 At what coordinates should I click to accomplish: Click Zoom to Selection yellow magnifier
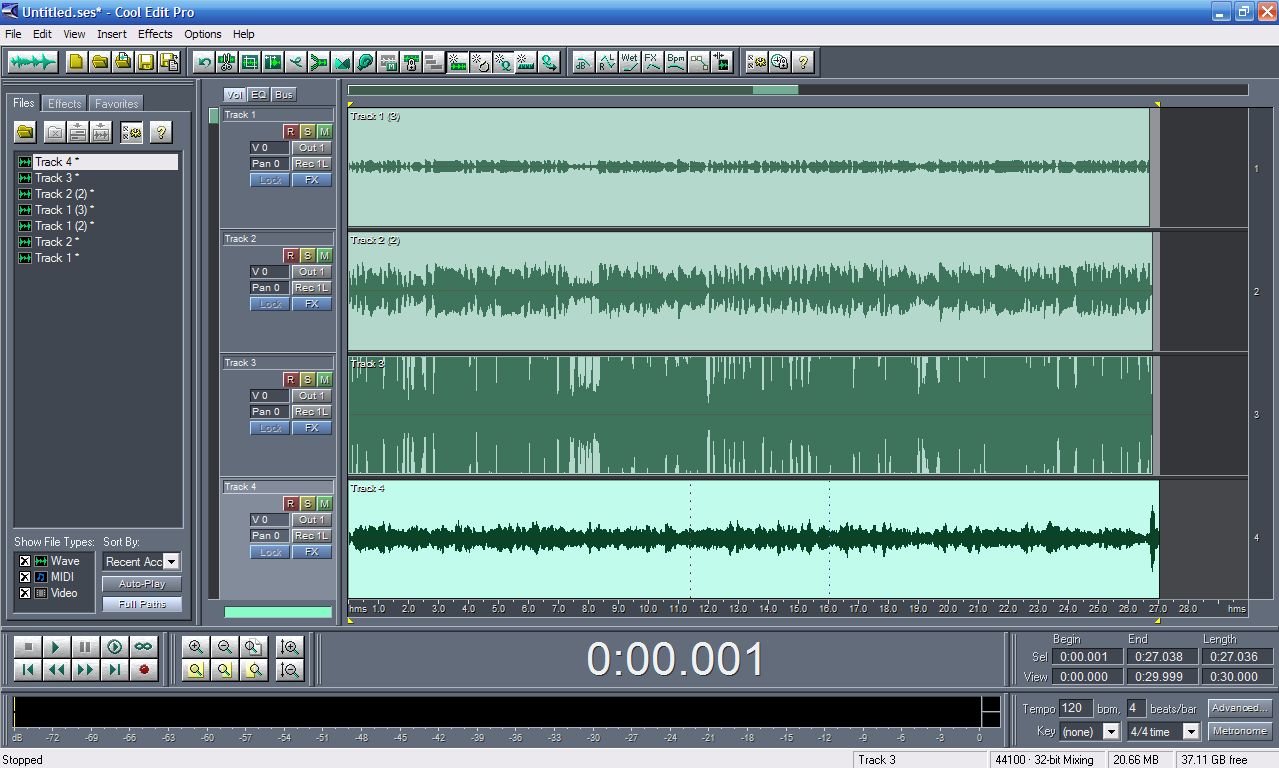195,670
